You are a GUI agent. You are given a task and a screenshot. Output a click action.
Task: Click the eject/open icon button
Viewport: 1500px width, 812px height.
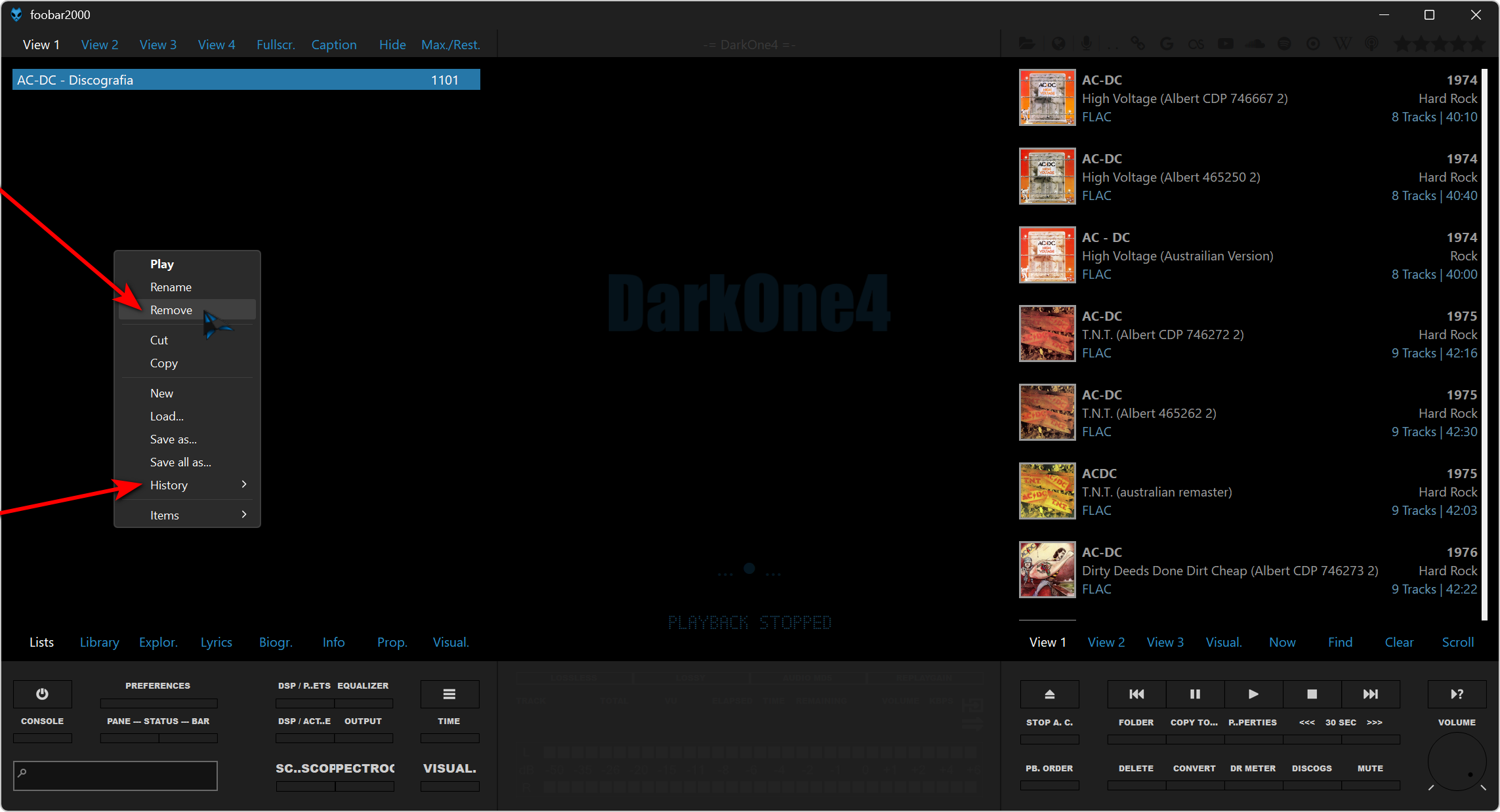point(1049,694)
